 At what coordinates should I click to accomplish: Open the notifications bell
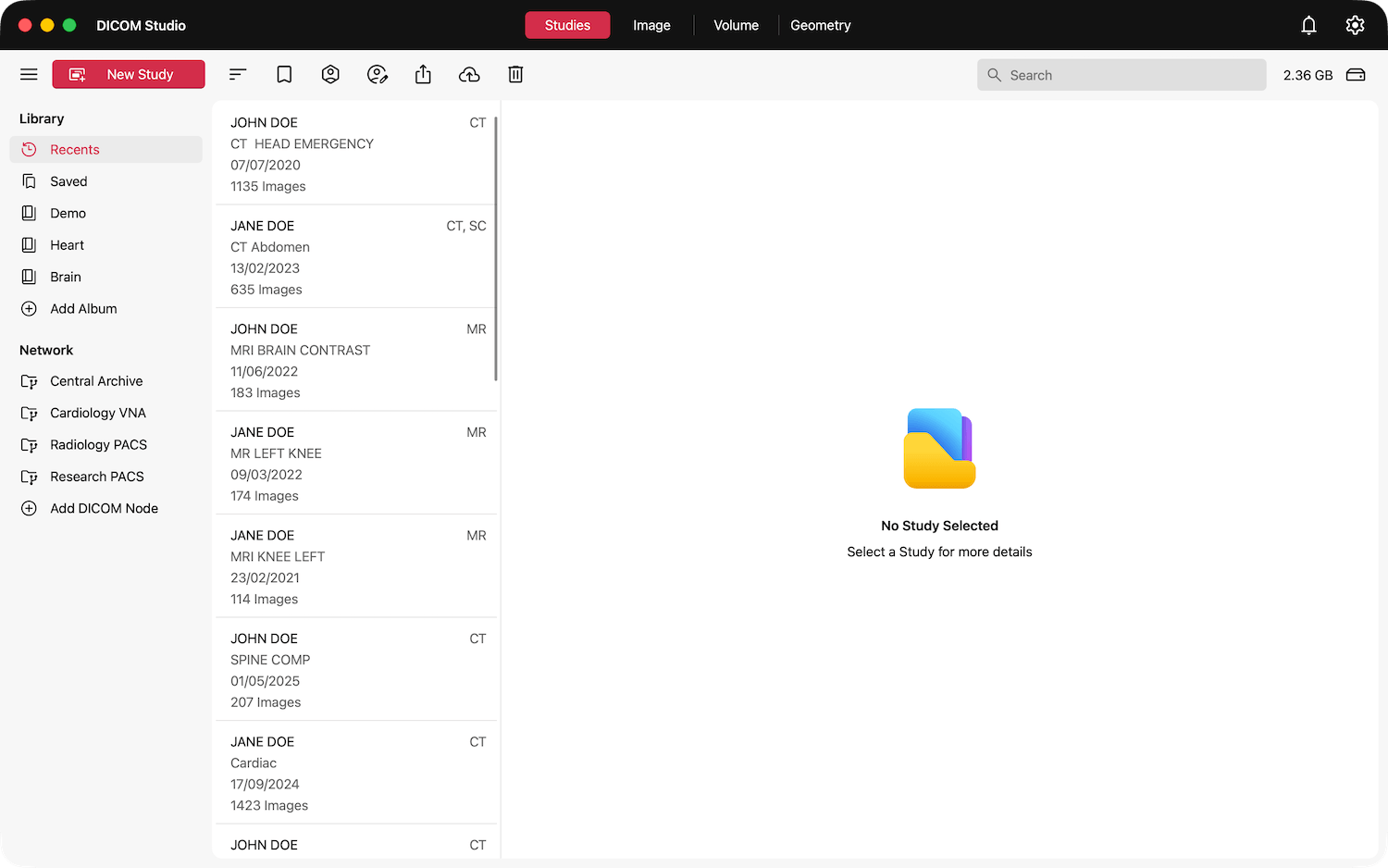[1308, 25]
